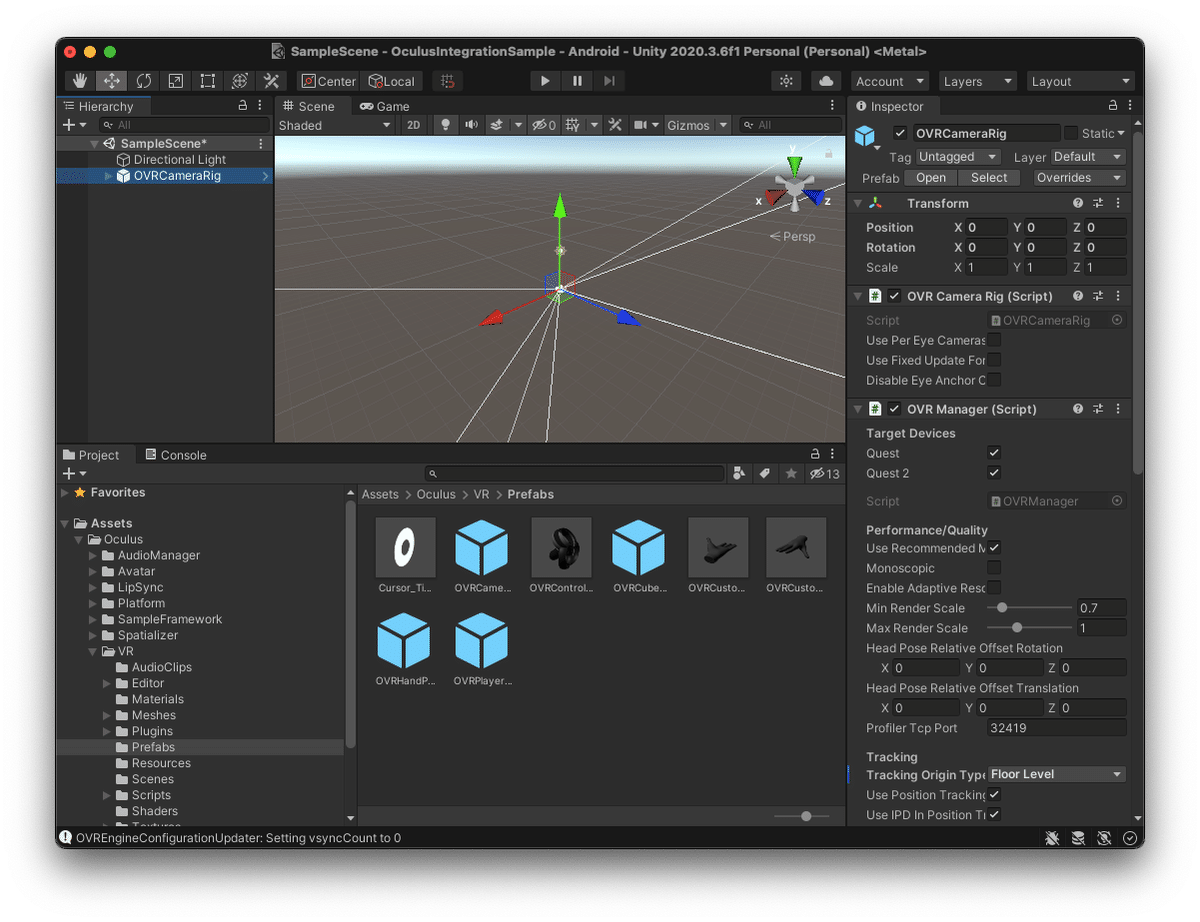Expand the Avatar folder

coord(93,571)
